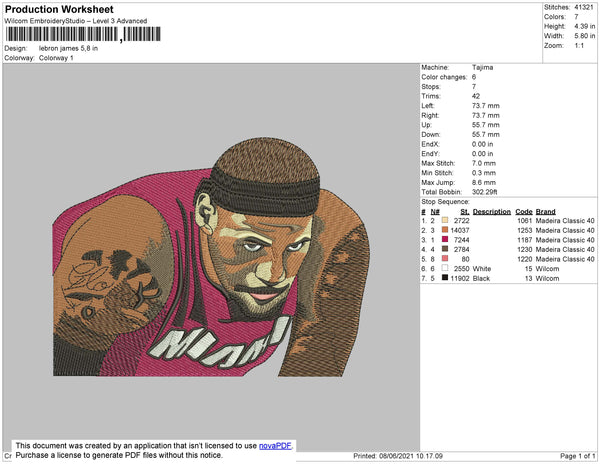Click the 'Stop Sequence:' label
Image resolution: width=600 pixels, height=464 pixels.
coord(445,202)
